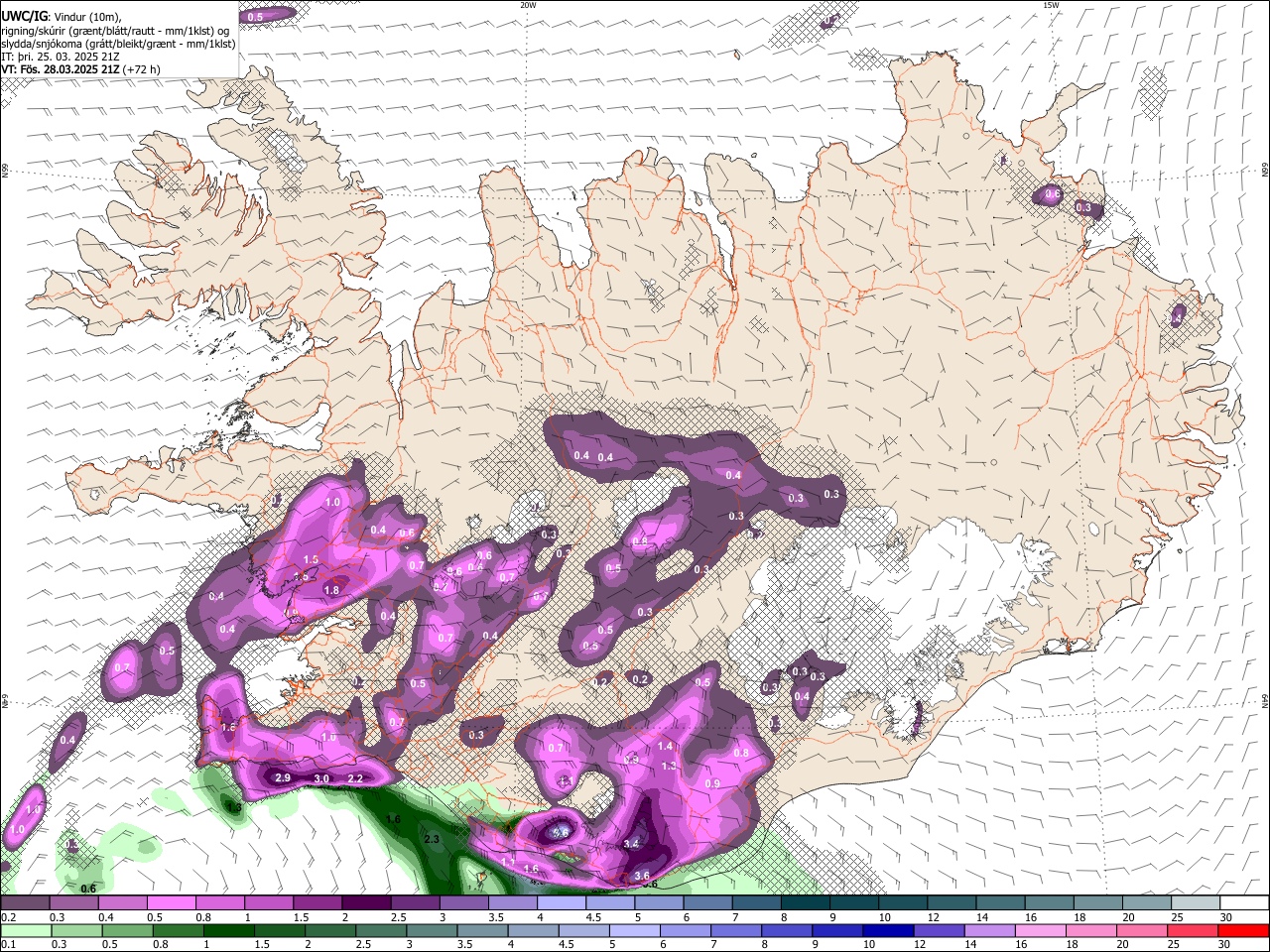1270x952 pixels.
Task: Click the '0.2' label in the upper legend
Action: point(8,917)
